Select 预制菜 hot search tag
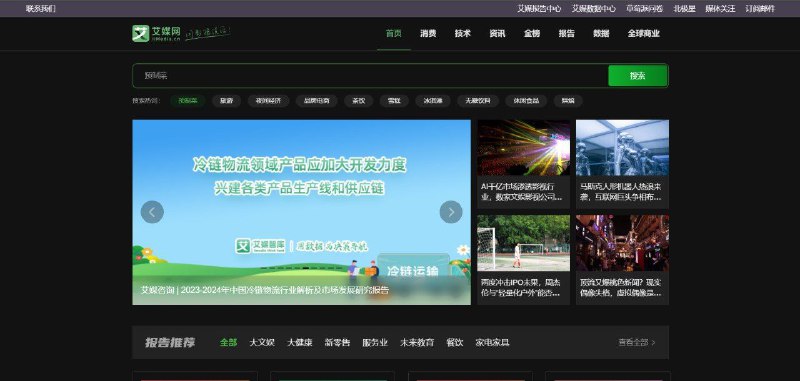This screenshot has height=381, width=800. click(x=188, y=101)
